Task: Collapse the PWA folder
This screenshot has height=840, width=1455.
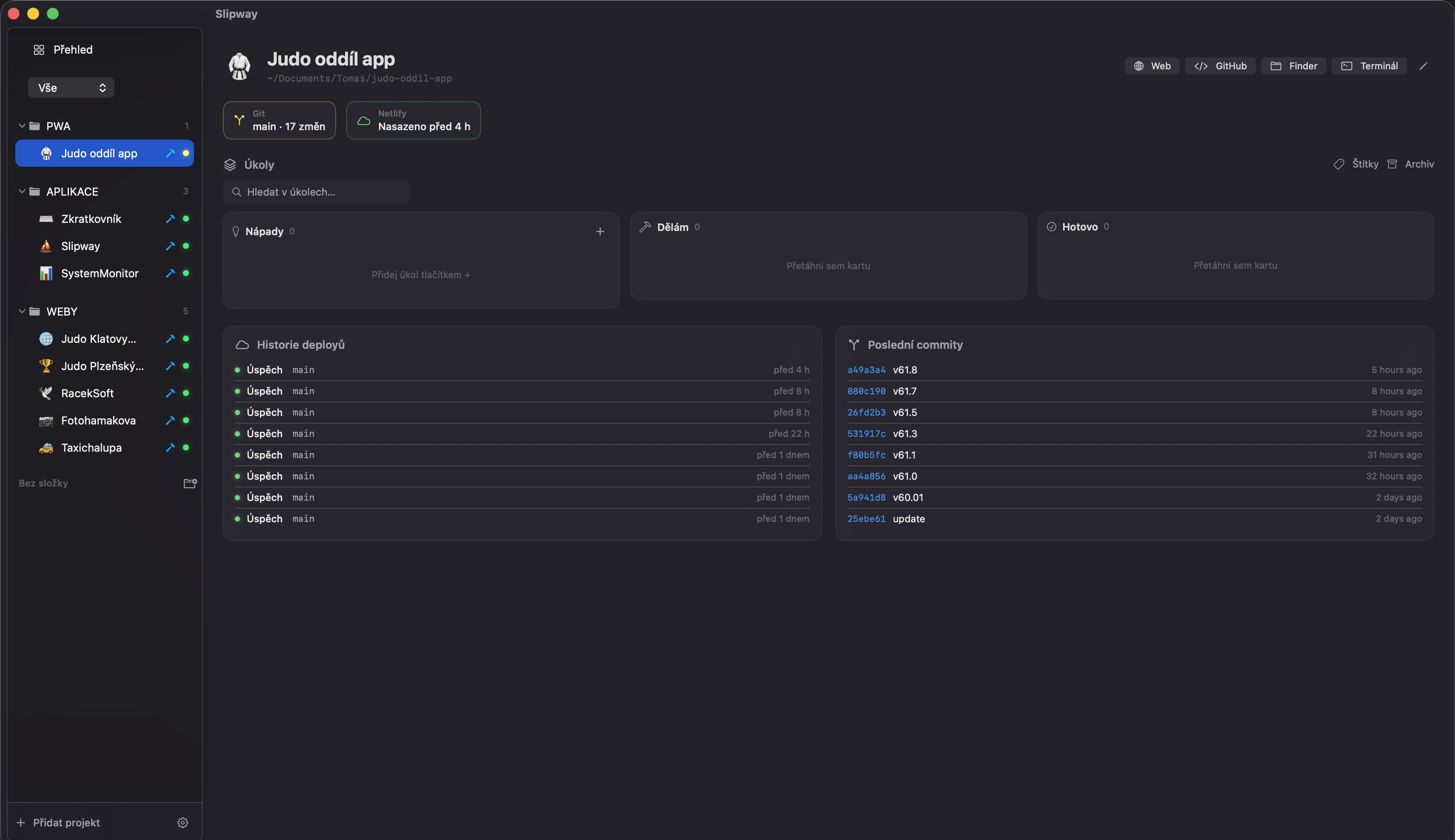Action: (22, 126)
